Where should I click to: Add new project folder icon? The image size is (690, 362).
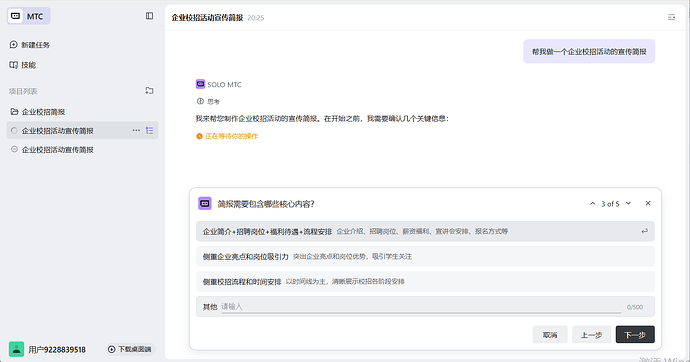(150, 91)
